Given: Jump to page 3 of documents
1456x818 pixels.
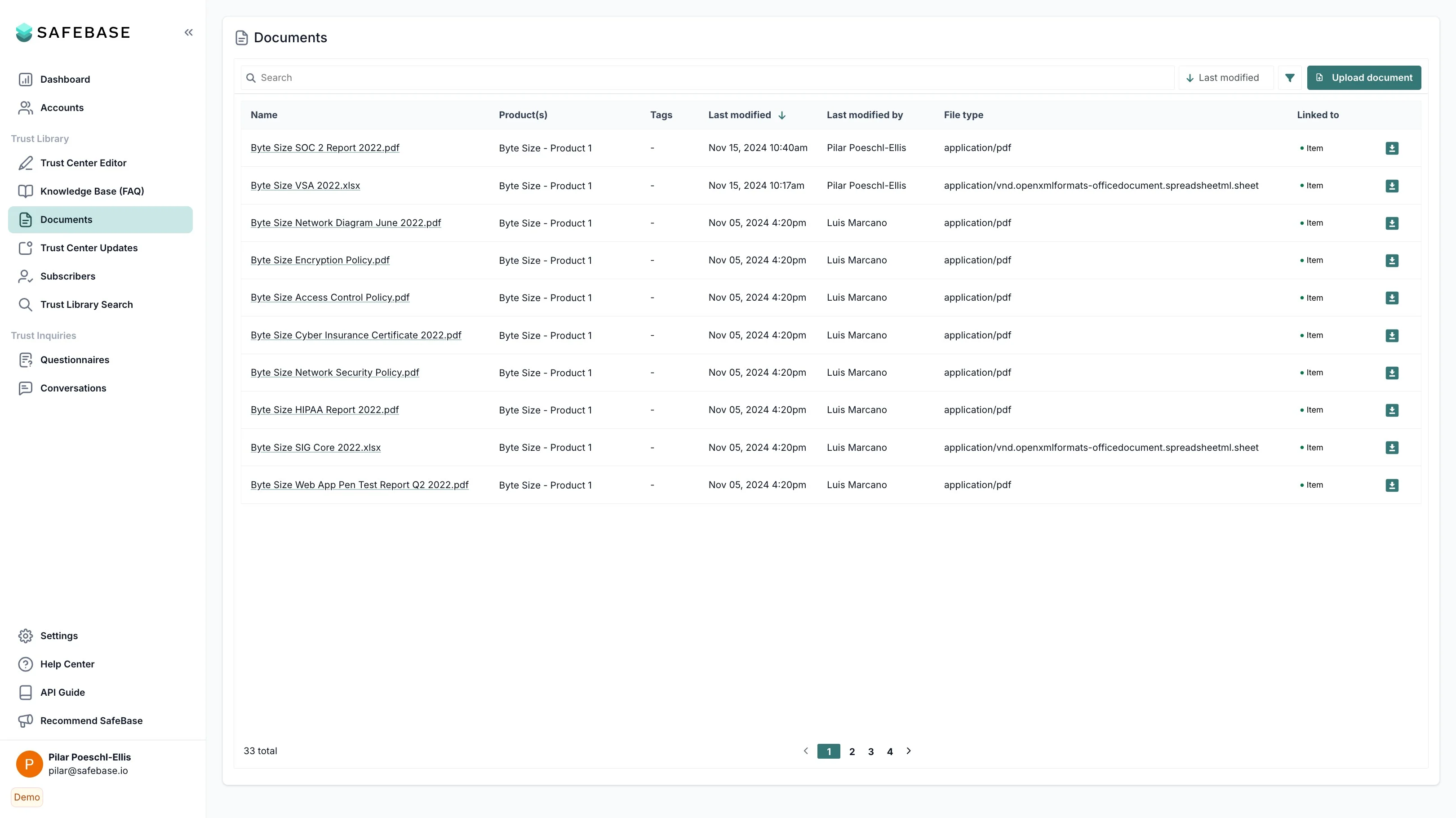Looking at the screenshot, I should tap(870, 751).
